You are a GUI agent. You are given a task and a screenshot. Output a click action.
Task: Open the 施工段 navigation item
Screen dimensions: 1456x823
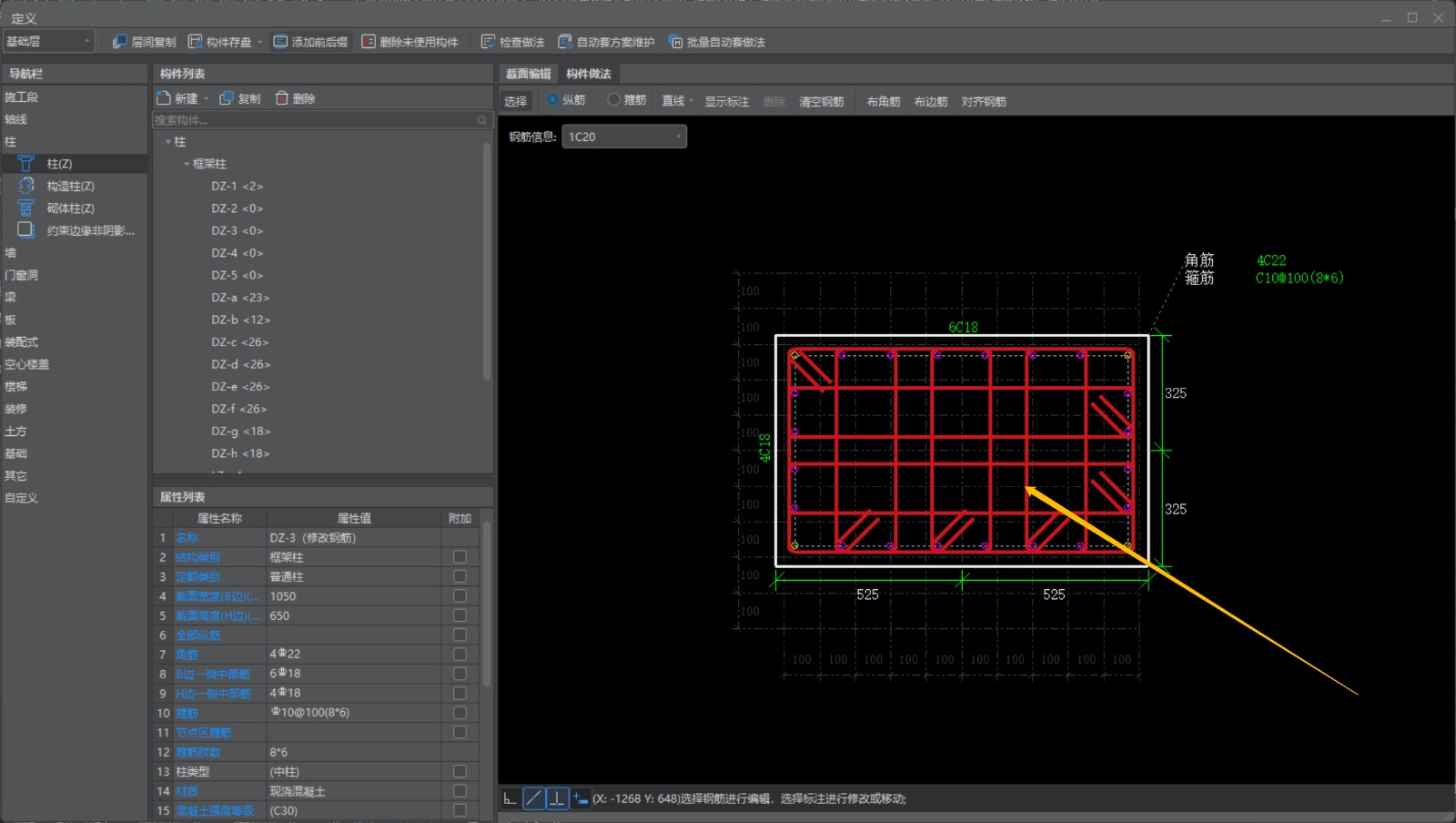22,97
